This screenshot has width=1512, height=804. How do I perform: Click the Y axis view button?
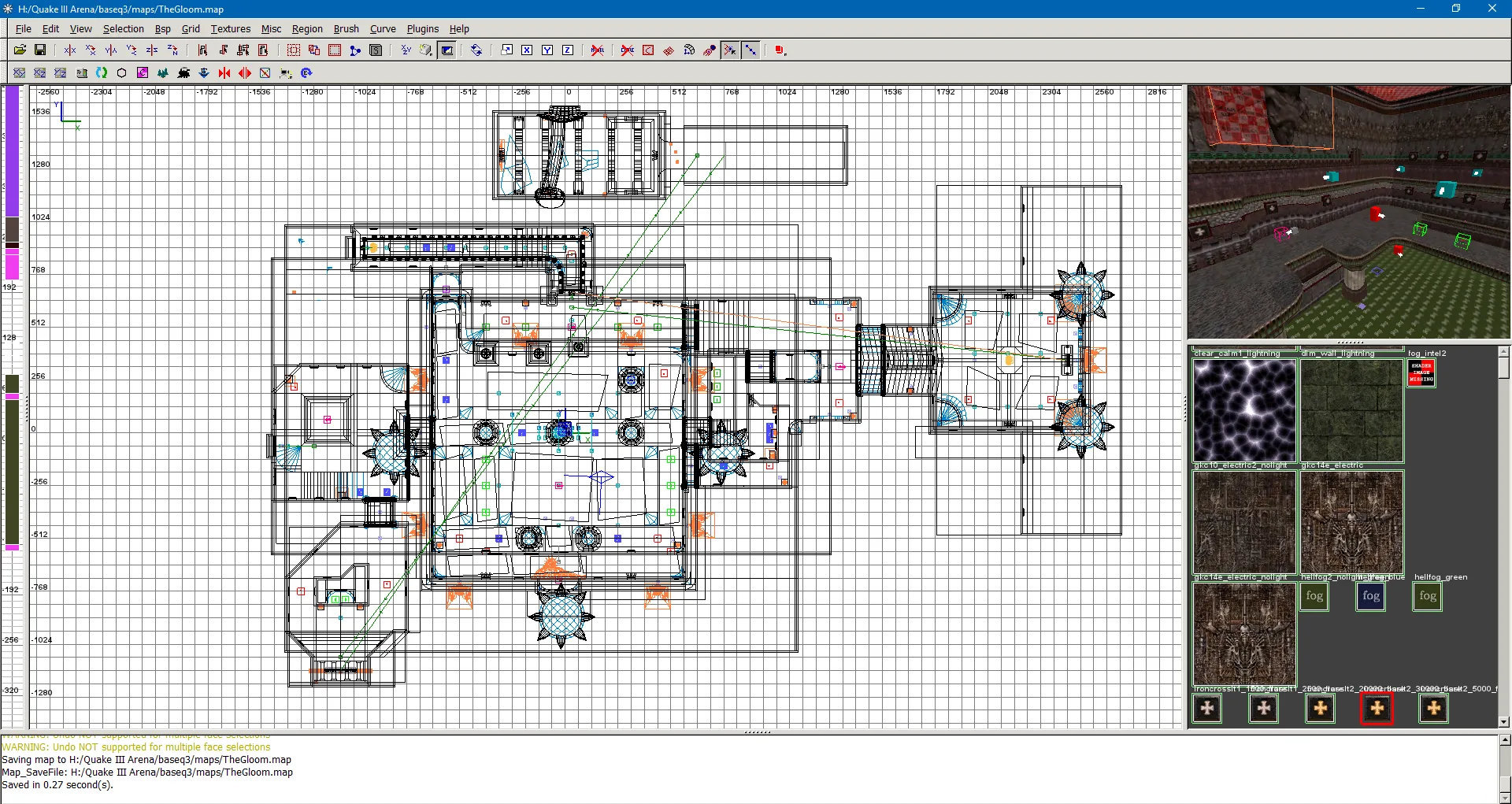[x=547, y=50]
